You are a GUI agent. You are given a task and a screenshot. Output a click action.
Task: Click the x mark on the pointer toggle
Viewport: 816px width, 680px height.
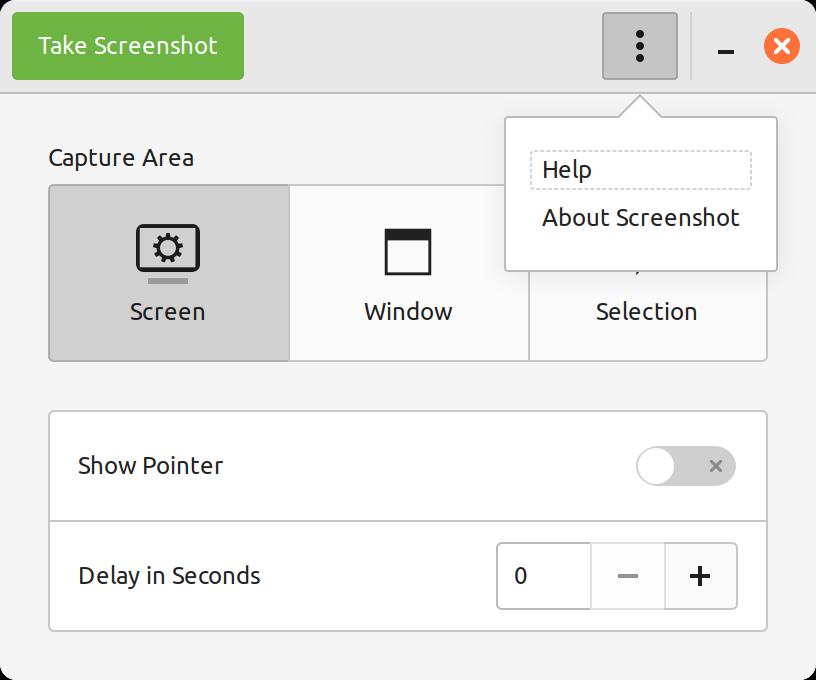pyautogui.click(x=716, y=466)
